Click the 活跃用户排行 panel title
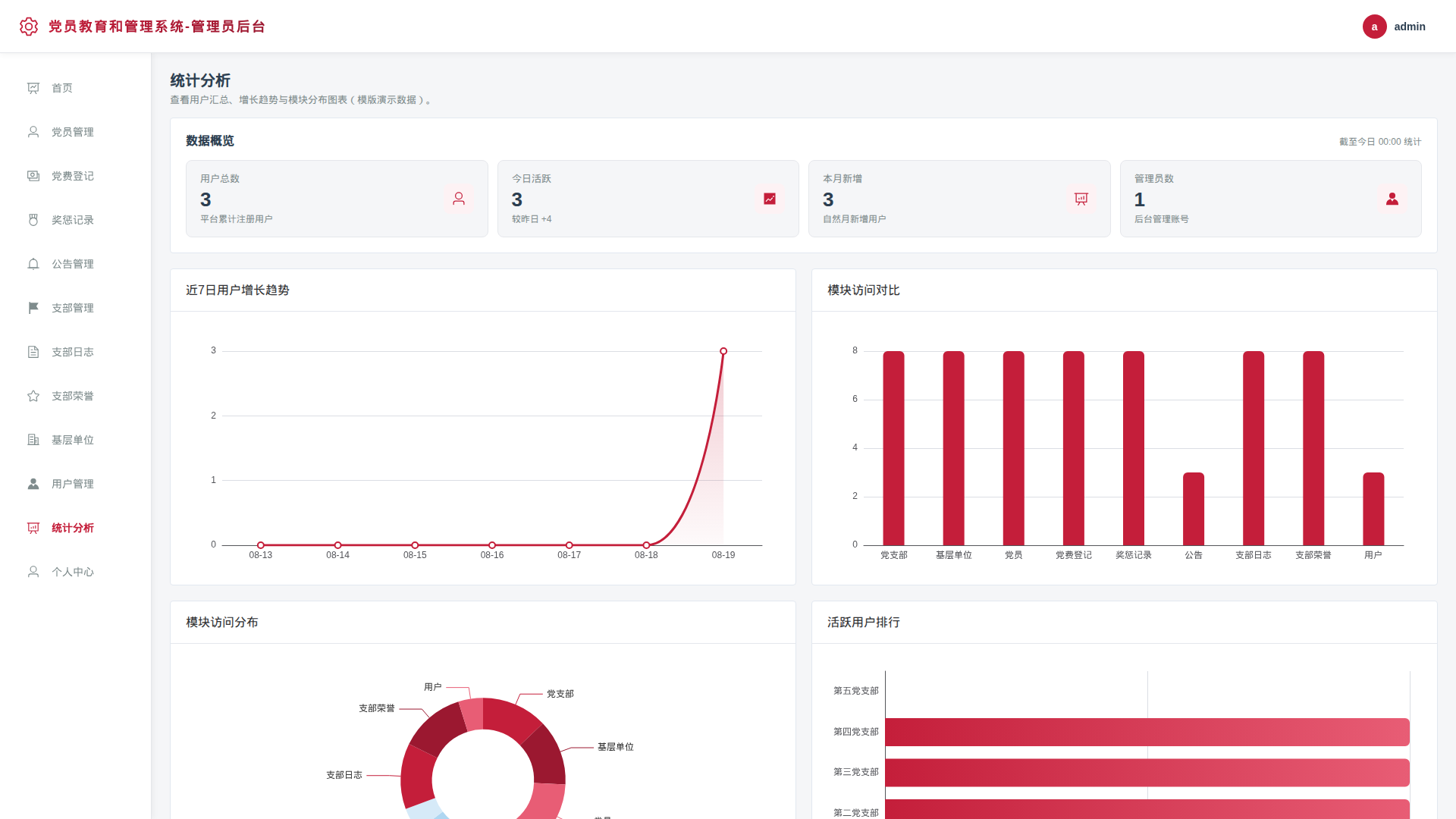 point(864,623)
